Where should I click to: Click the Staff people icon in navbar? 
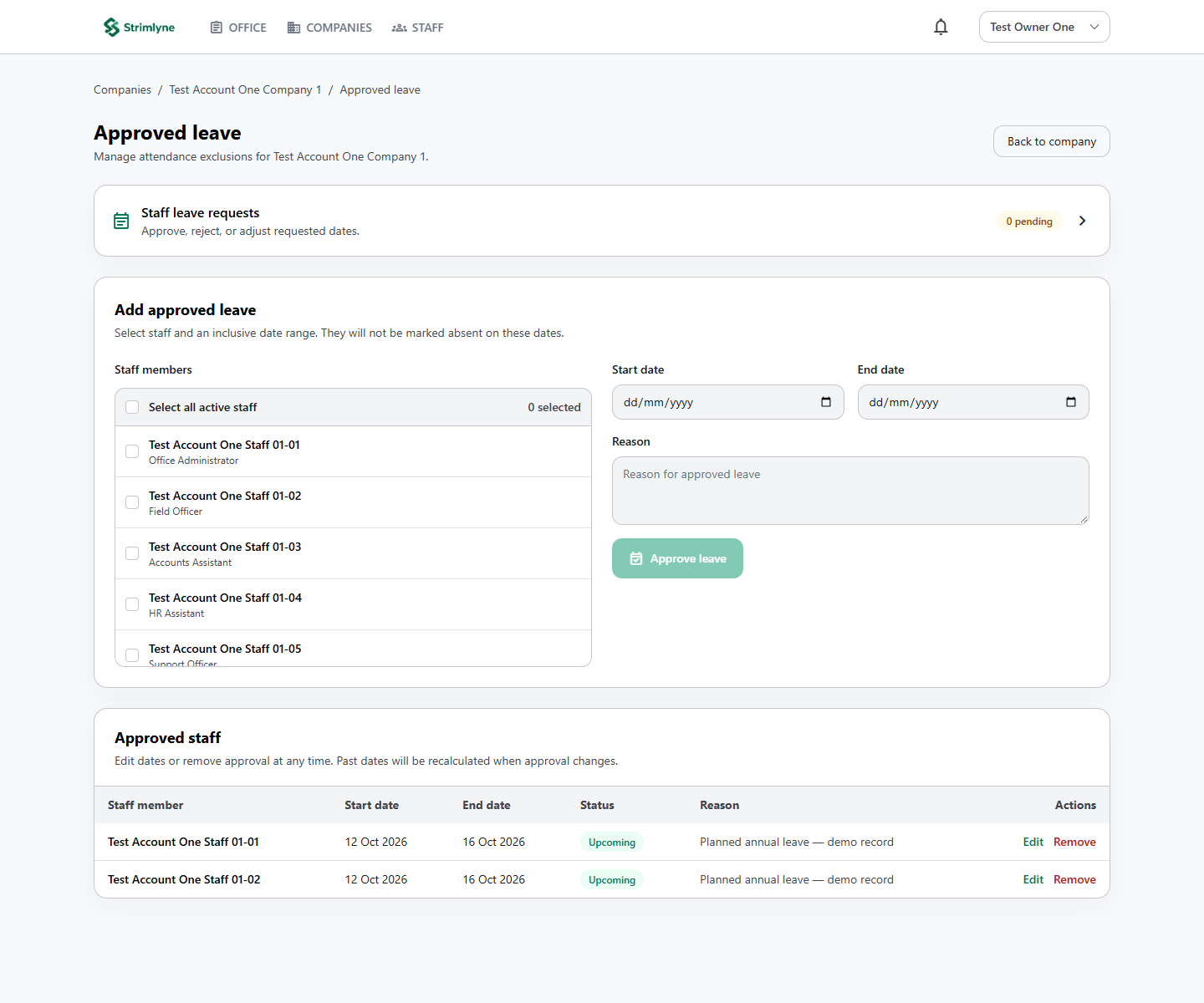pos(400,28)
